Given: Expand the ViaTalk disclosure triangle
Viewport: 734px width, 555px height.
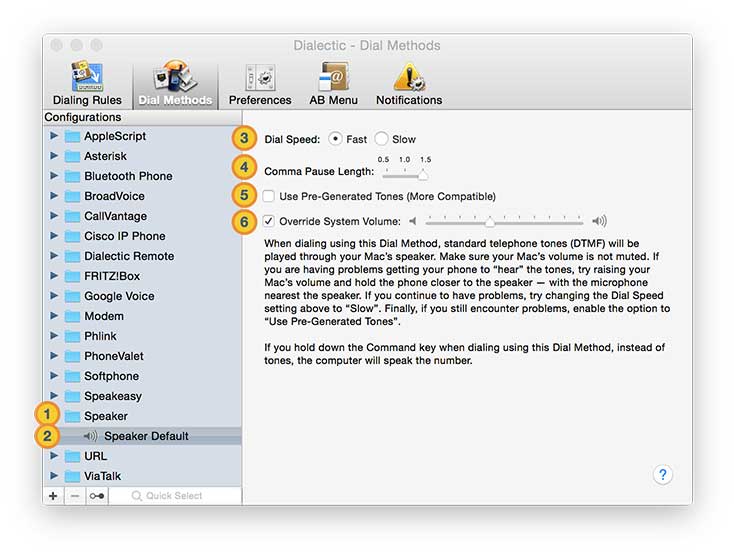Looking at the screenshot, I should pos(54,476).
